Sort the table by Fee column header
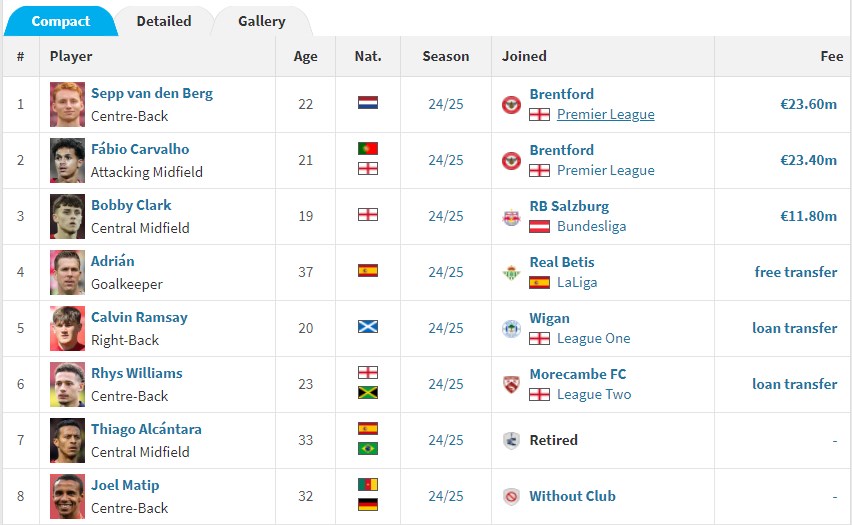Viewport: 852px width, 525px height. pyautogui.click(x=831, y=56)
